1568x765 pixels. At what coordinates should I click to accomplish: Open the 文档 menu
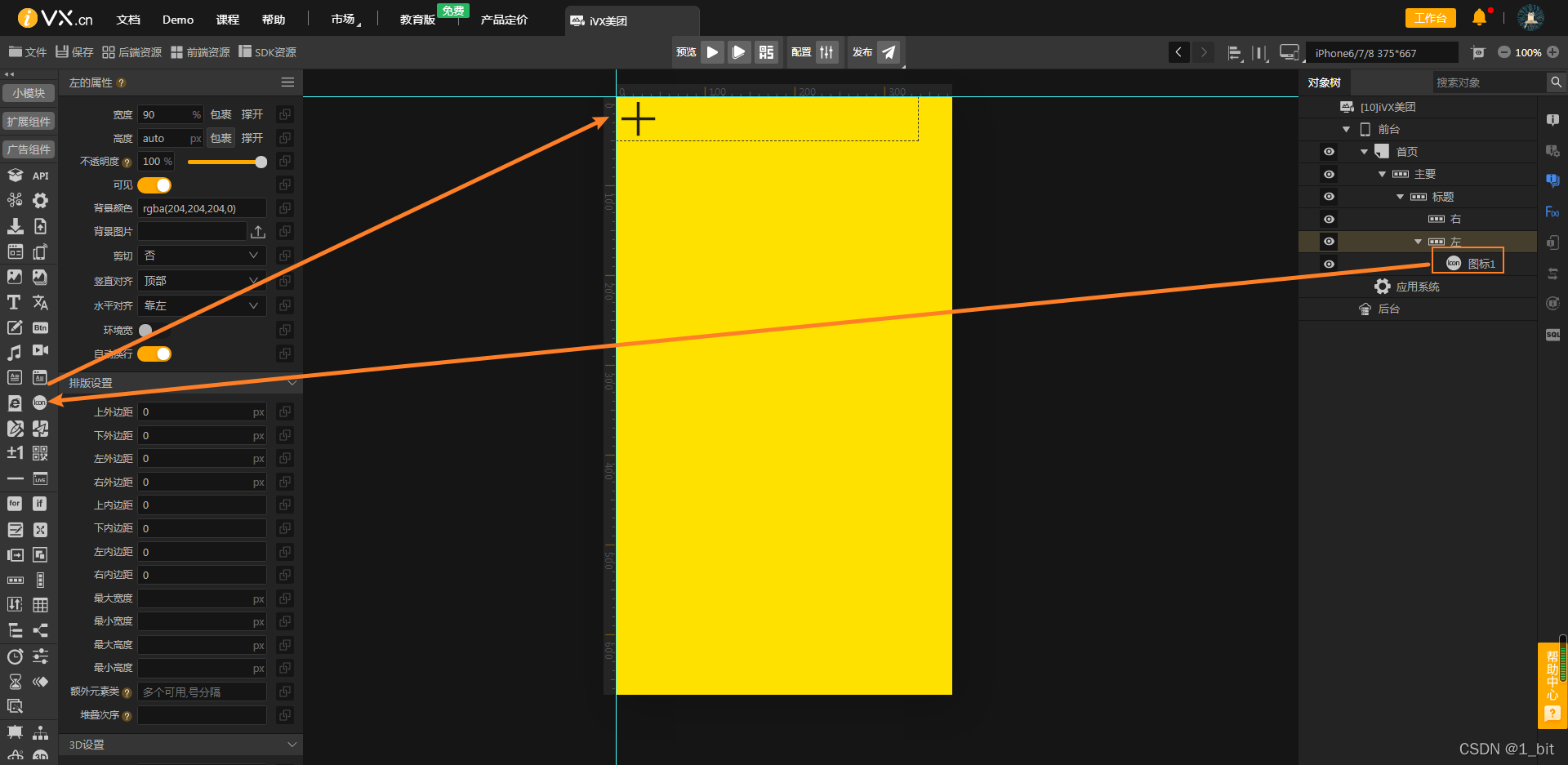tap(128, 20)
